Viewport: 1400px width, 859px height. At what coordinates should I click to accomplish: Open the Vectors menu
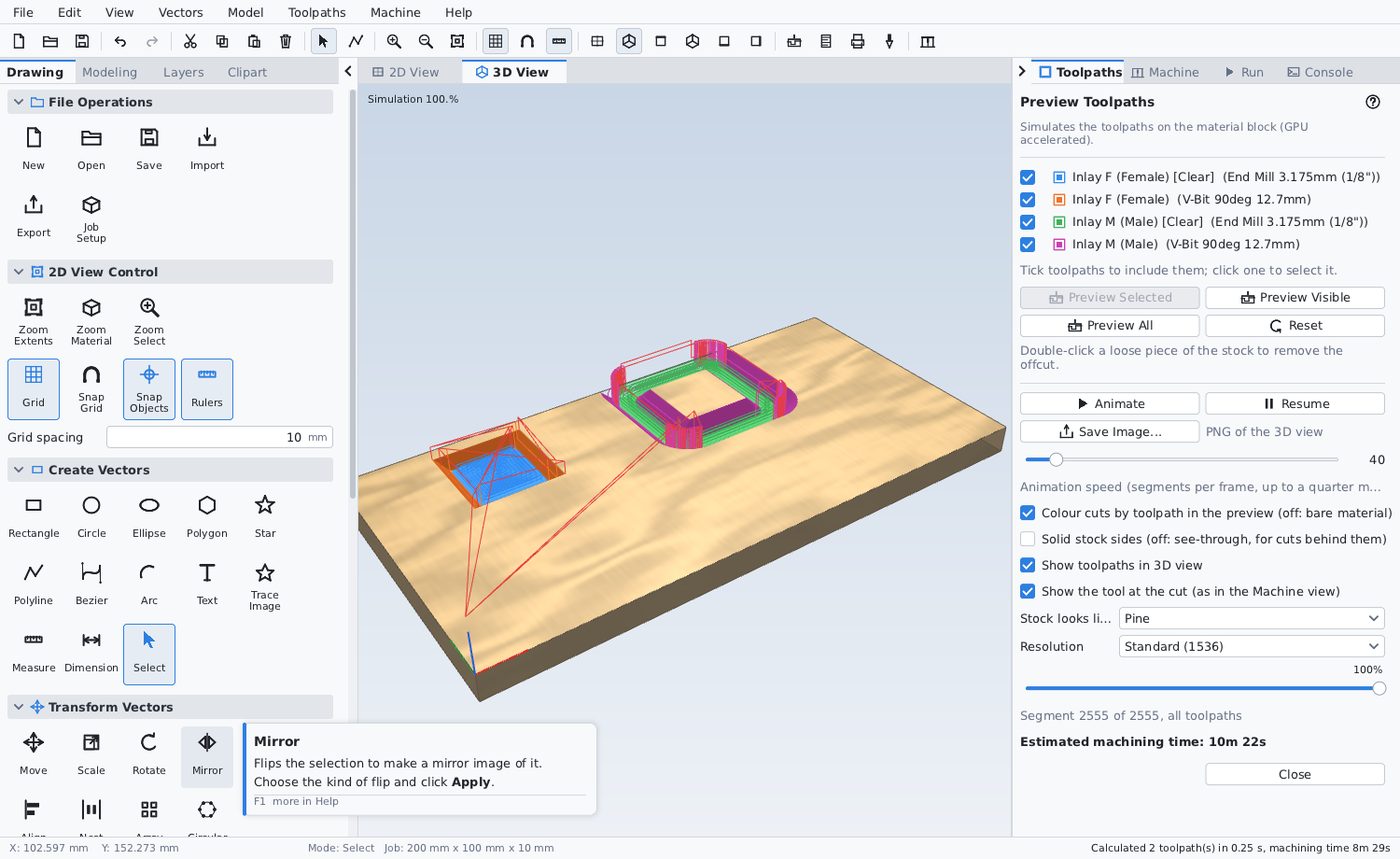pos(180,12)
